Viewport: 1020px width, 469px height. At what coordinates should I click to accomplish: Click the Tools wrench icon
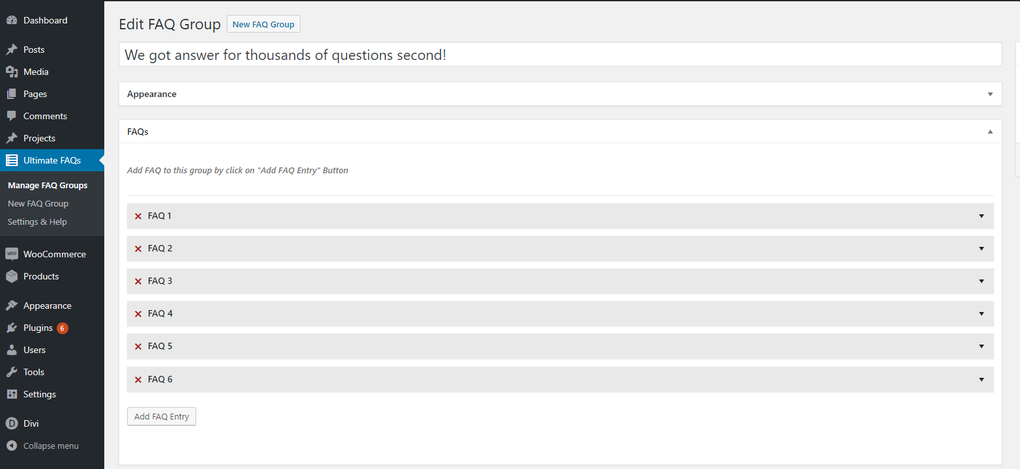(x=12, y=372)
